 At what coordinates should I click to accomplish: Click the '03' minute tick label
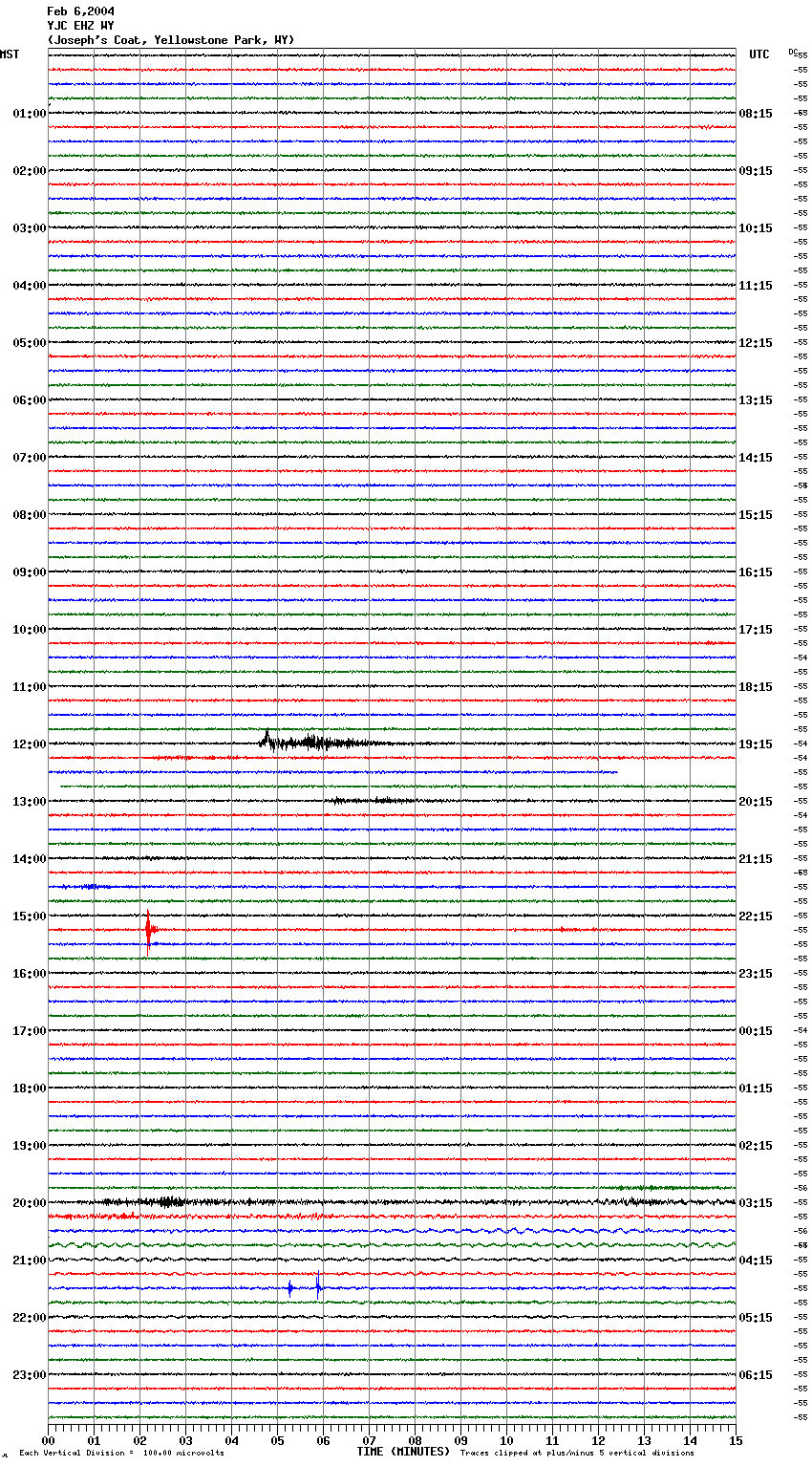click(185, 1440)
